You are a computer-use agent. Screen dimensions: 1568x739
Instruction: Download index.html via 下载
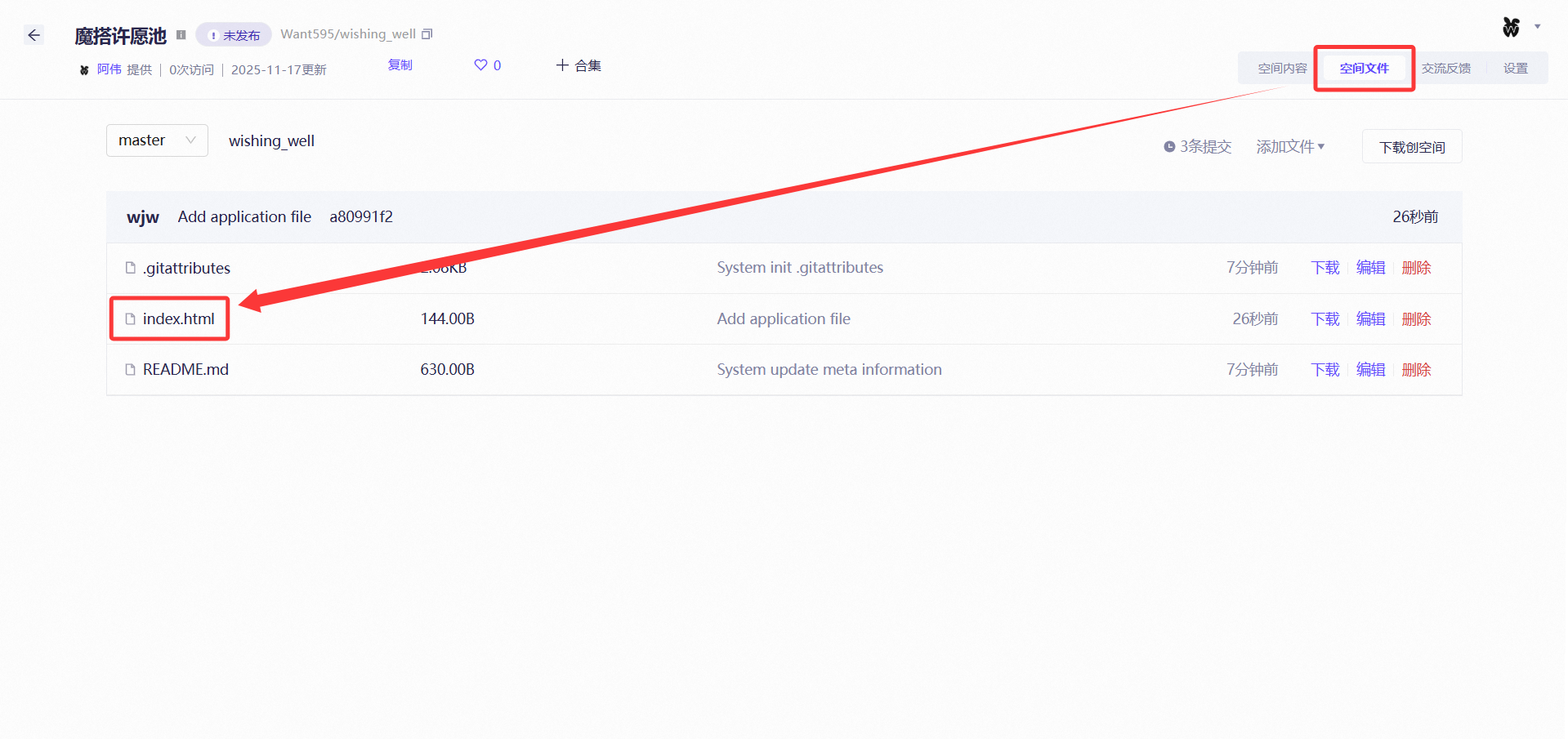pos(1325,319)
